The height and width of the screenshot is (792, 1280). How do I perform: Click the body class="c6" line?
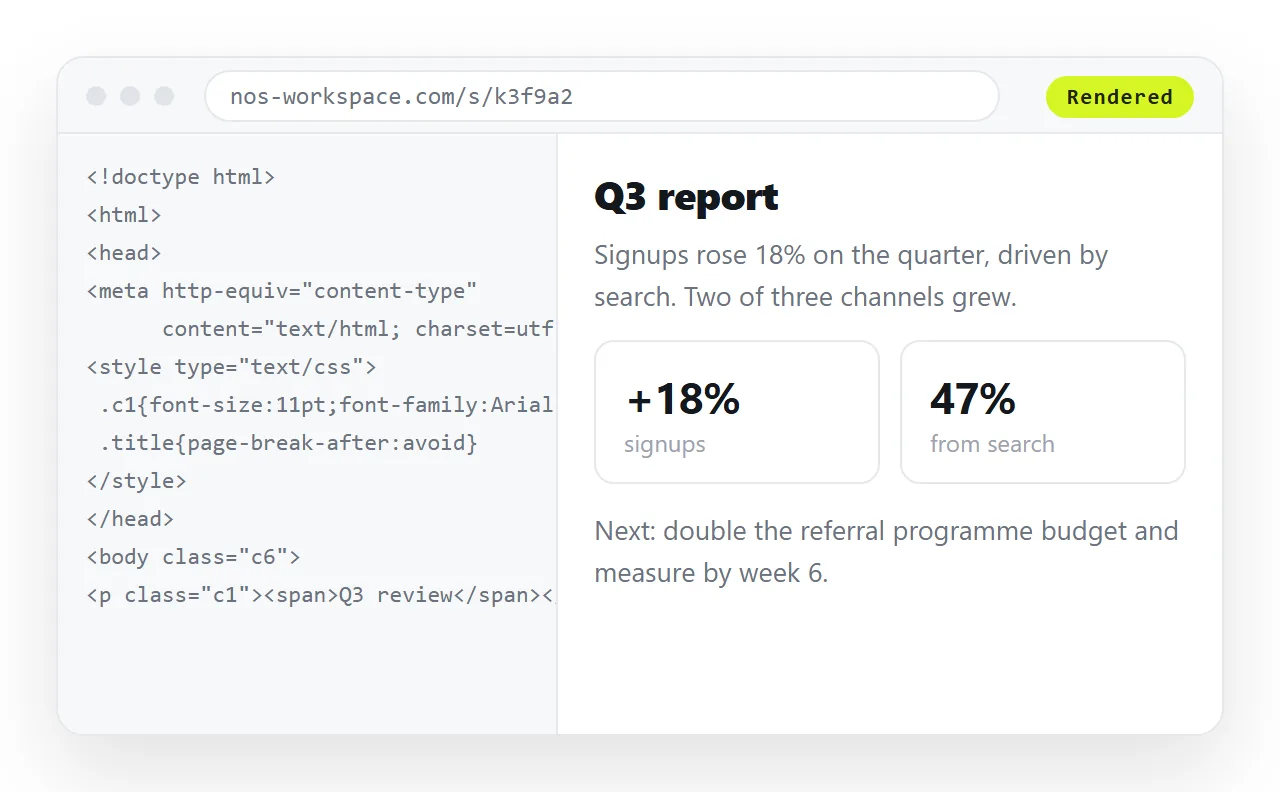coord(194,557)
